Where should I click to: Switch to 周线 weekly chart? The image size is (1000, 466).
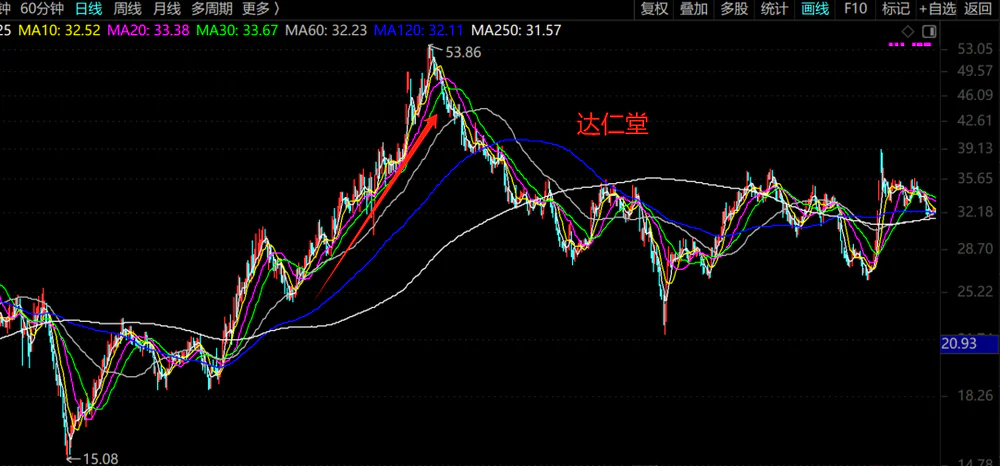tap(127, 9)
